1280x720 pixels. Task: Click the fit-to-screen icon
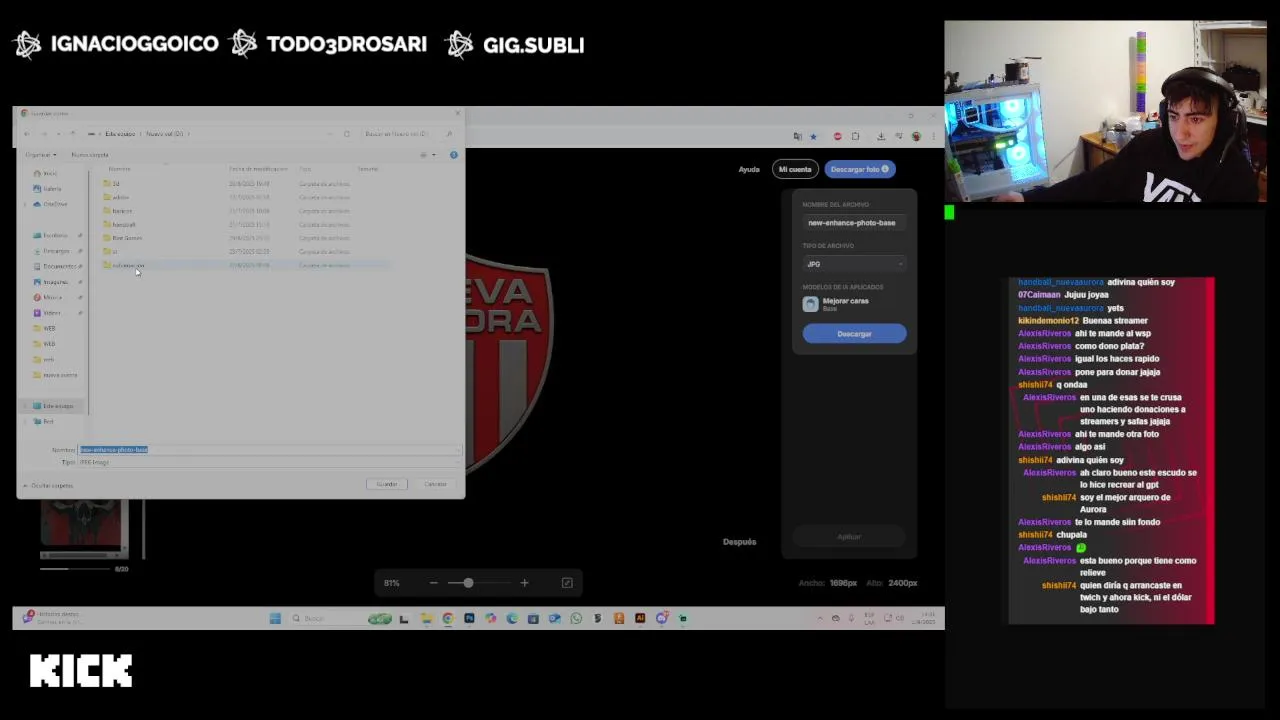tap(567, 583)
